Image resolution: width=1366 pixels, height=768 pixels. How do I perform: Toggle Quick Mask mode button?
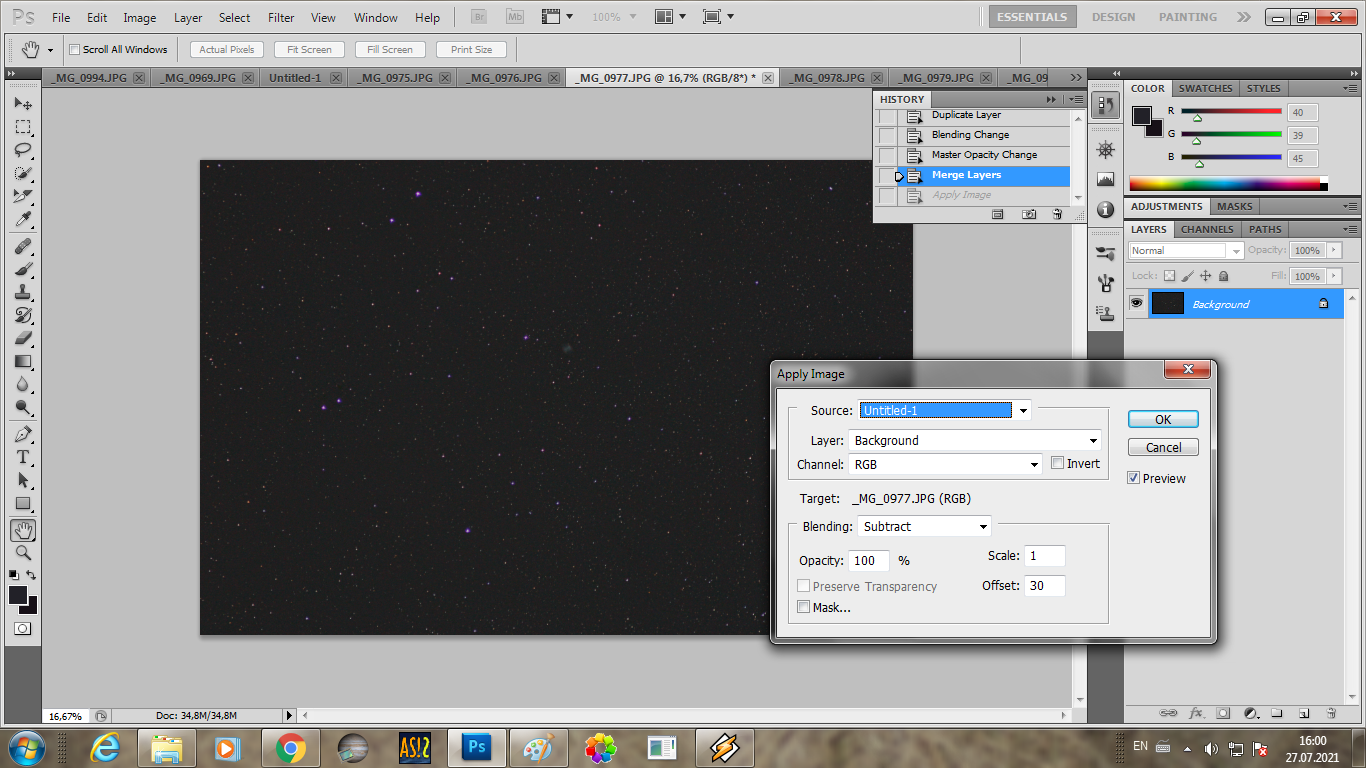pos(23,629)
